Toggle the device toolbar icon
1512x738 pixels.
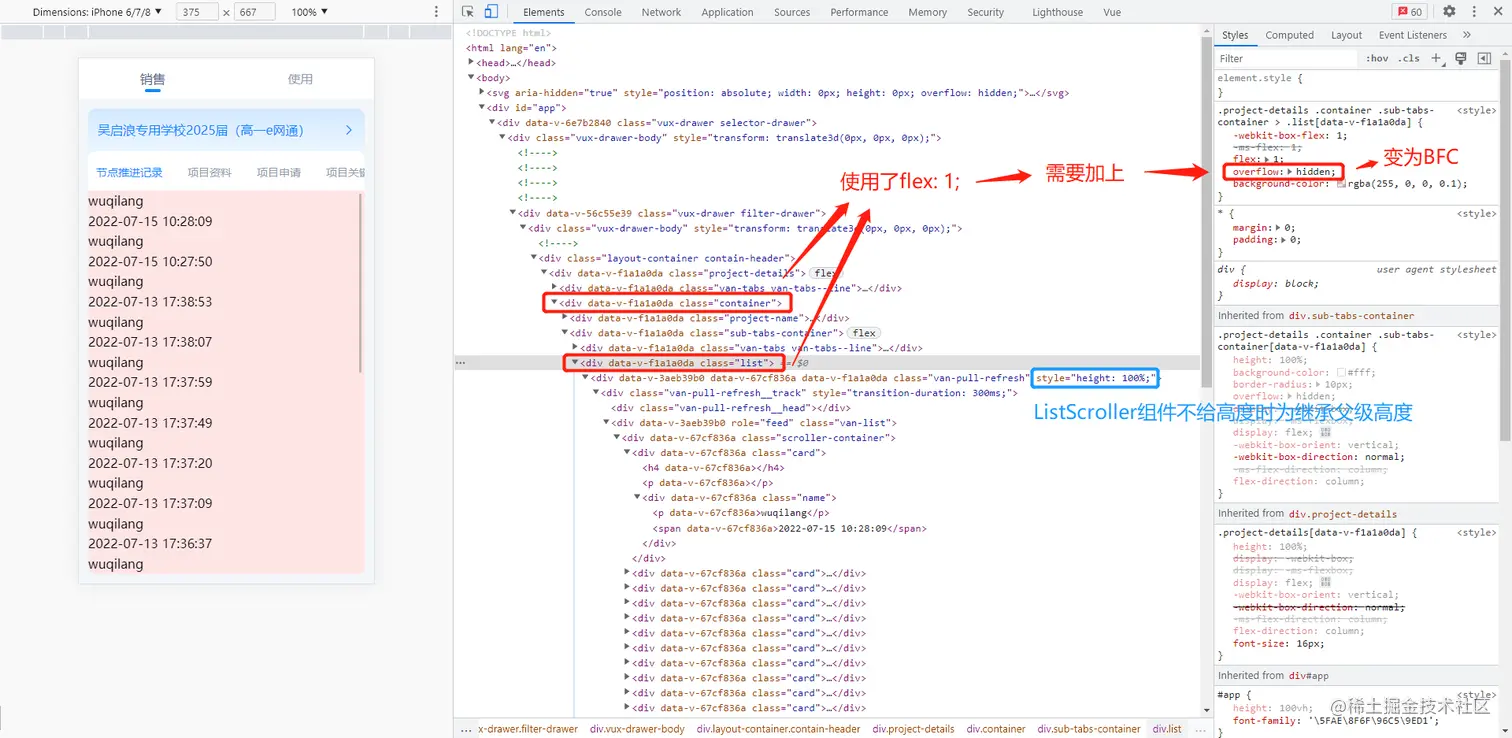[x=491, y=12]
